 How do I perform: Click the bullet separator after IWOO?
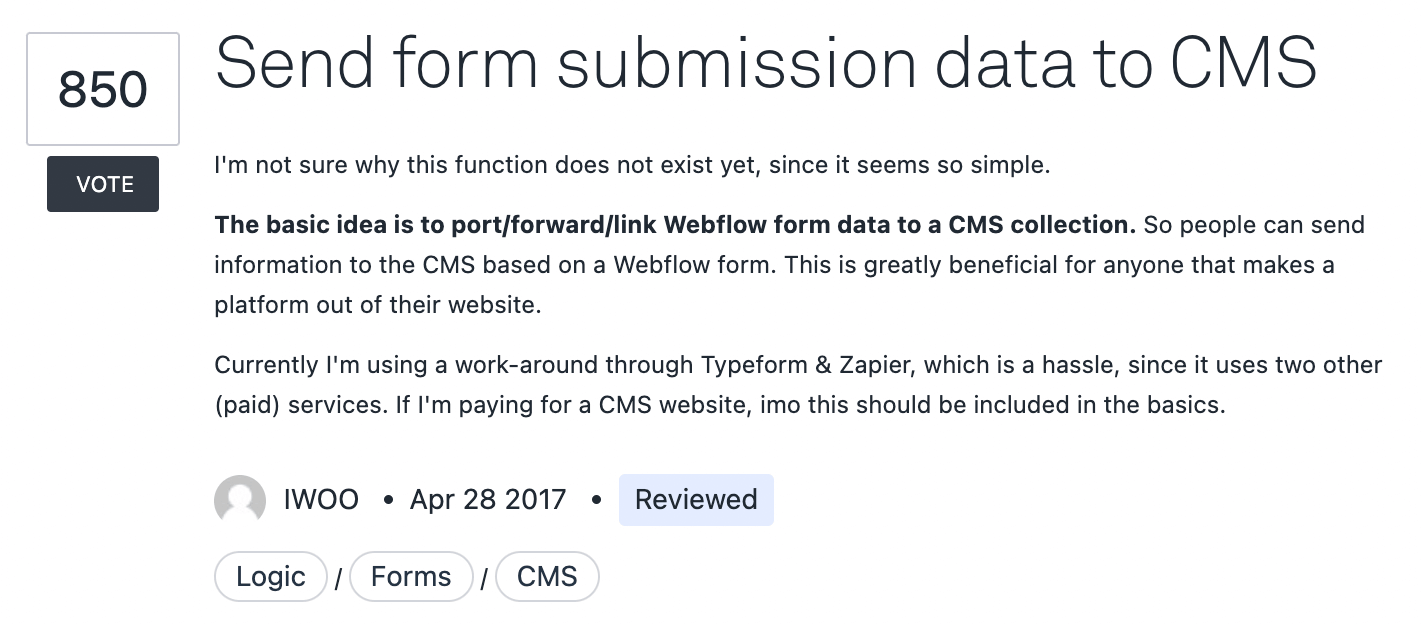(387, 500)
